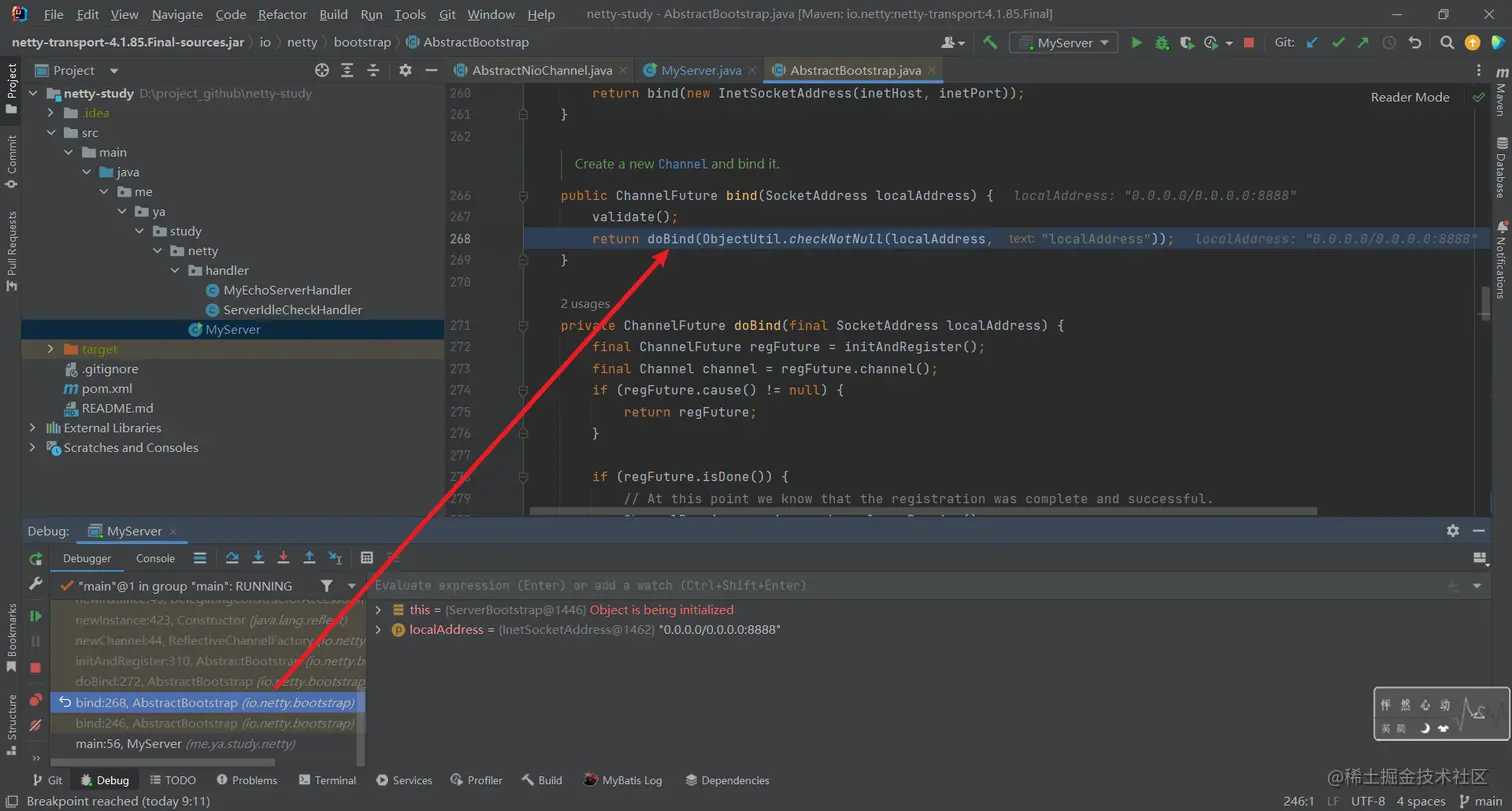The height and width of the screenshot is (811, 1512).
Task: Open the Dependencies tool window
Action: pos(727,780)
